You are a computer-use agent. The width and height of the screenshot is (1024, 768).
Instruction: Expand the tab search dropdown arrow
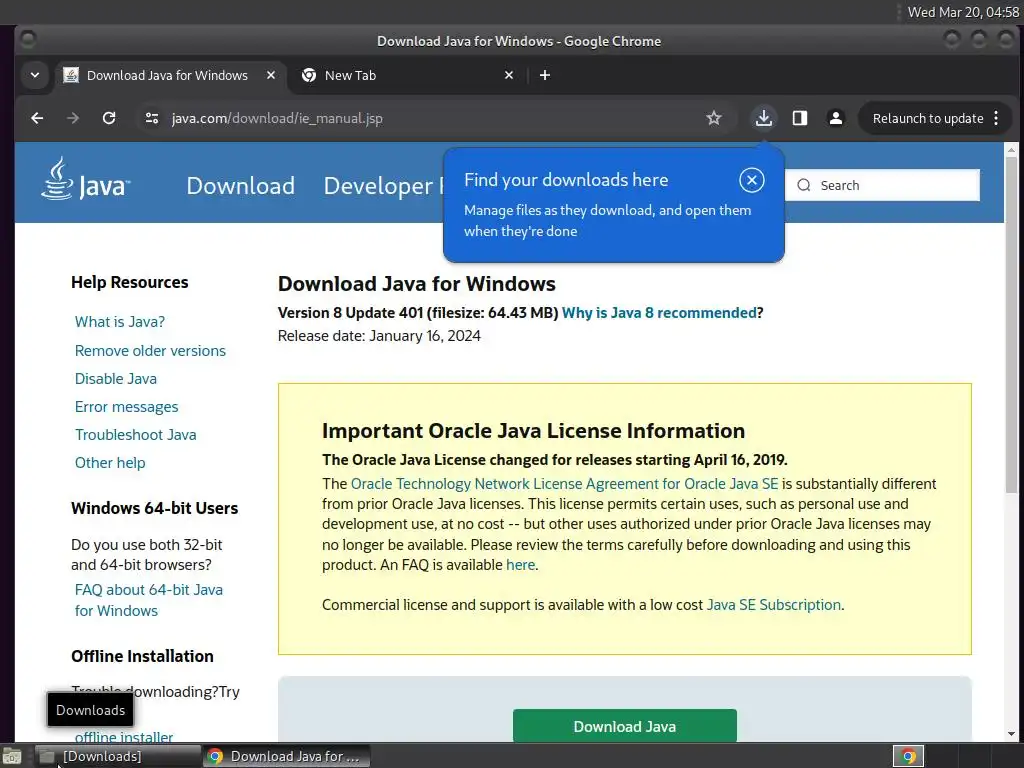35,75
